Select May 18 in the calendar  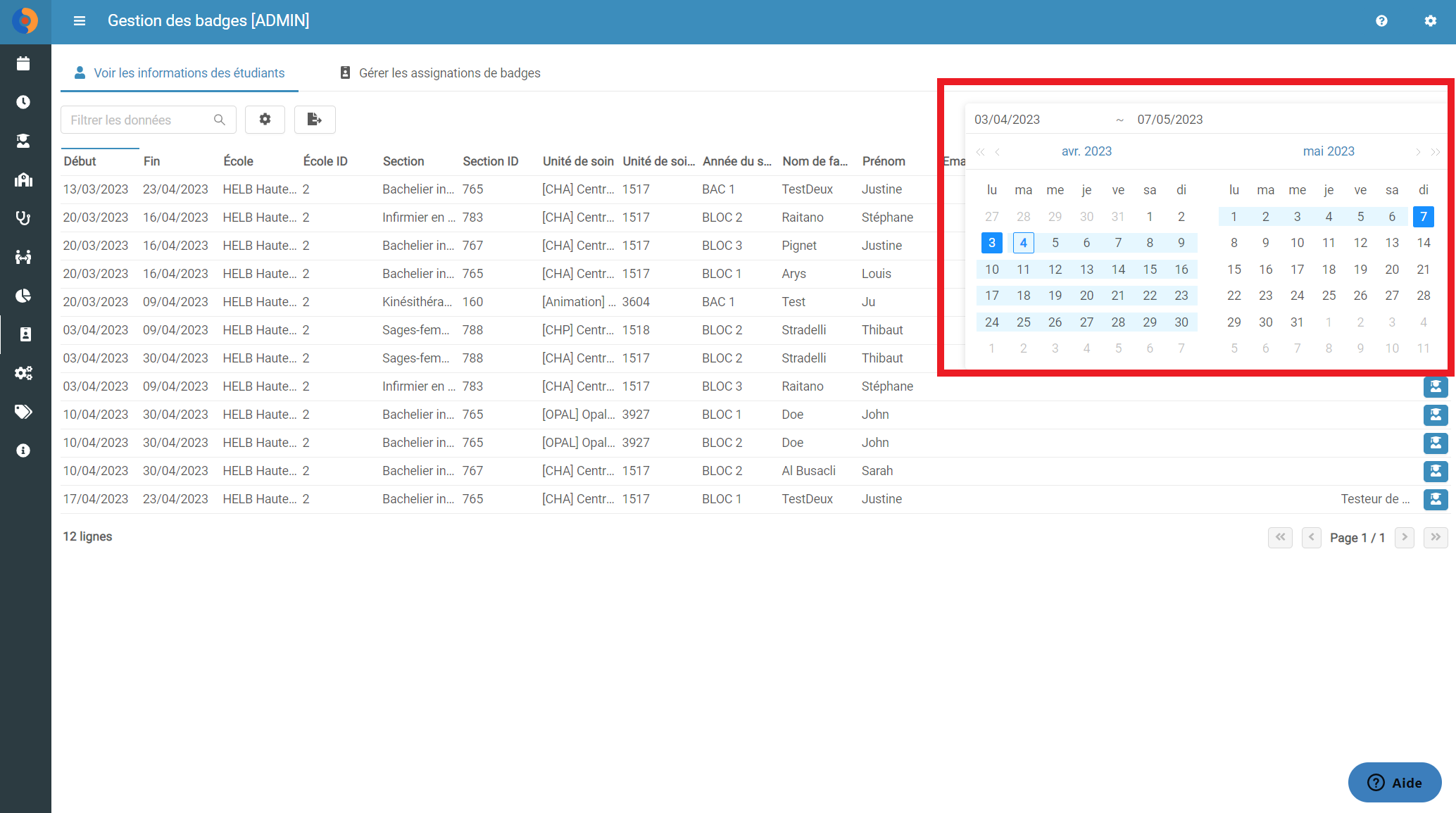click(1329, 270)
